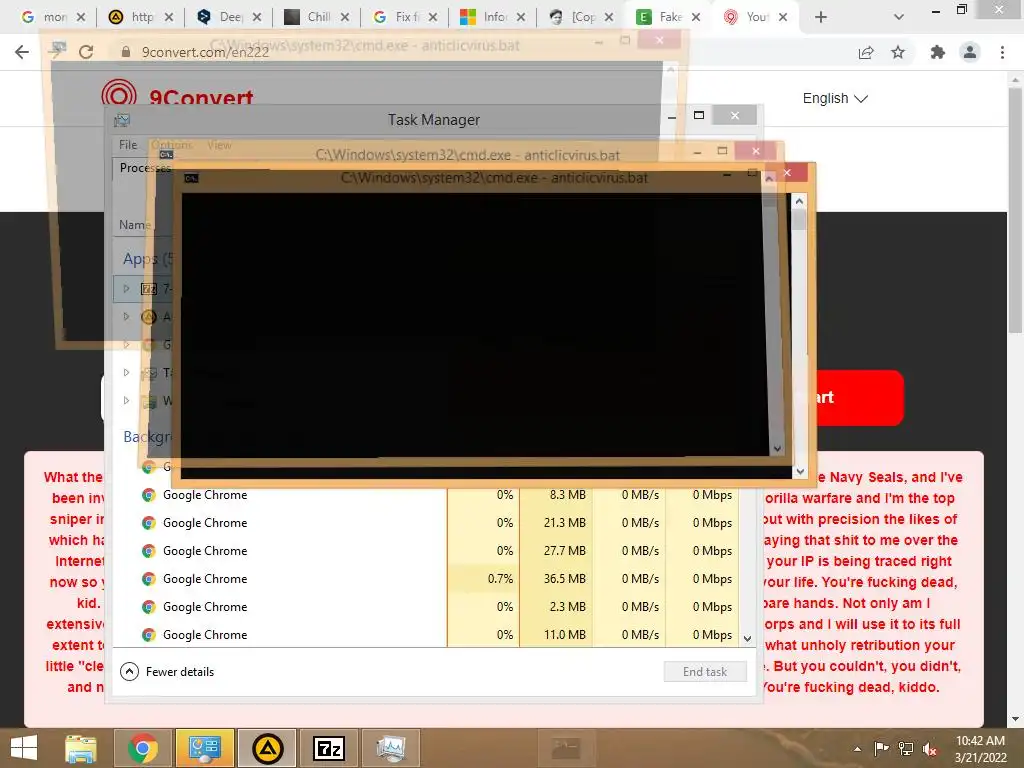
Task: Click front cmd window scroll-up arrow
Action: (x=799, y=202)
